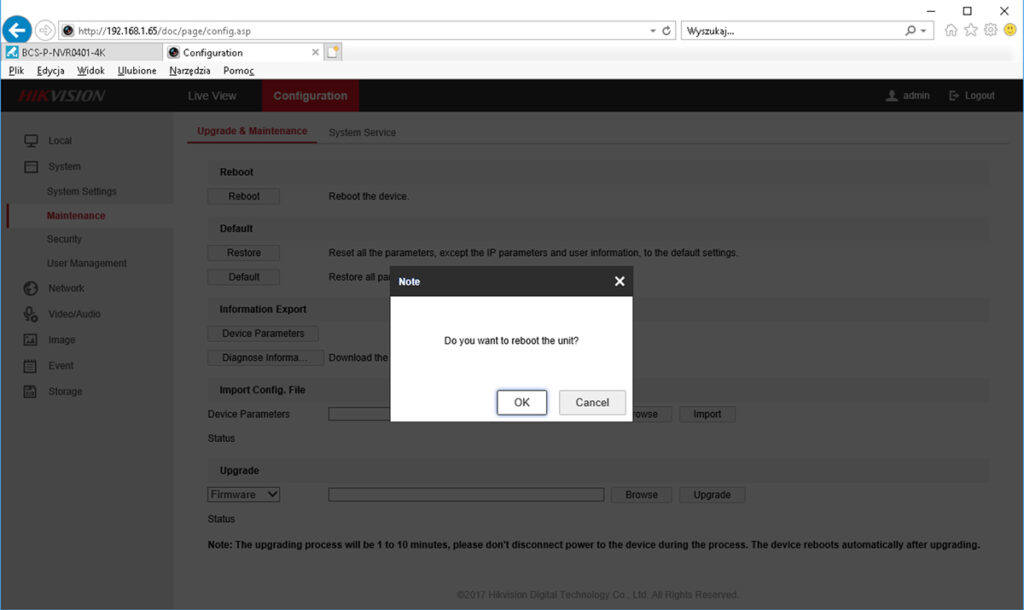Click the Image sidebar icon
The height and width of the screenshot is (610, 1024).
pyautogui.click(x=29, y=339)
